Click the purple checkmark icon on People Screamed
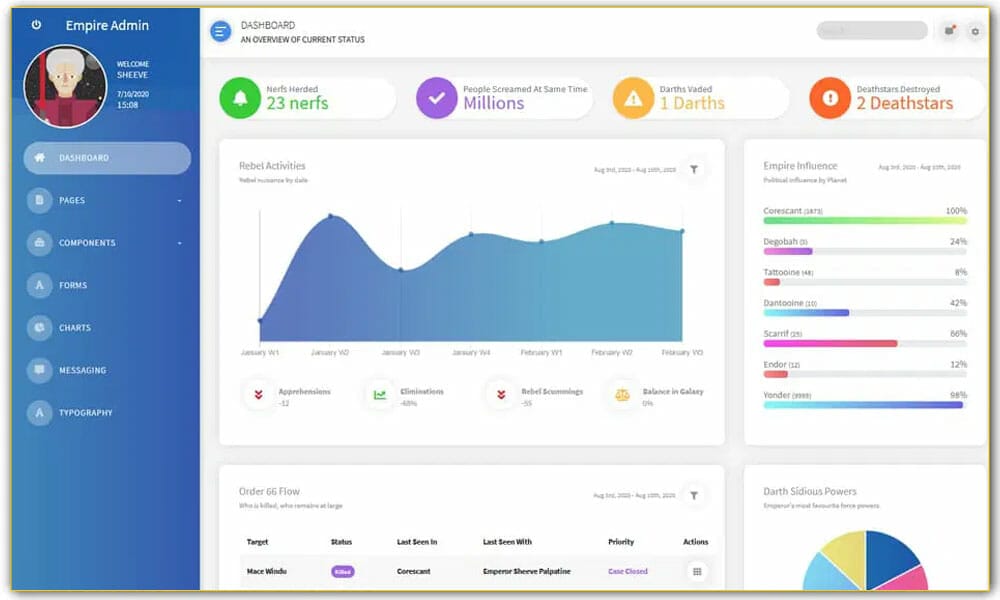Image resolution: width=1000 pixels, height=600 pixels. click(436, 98)
